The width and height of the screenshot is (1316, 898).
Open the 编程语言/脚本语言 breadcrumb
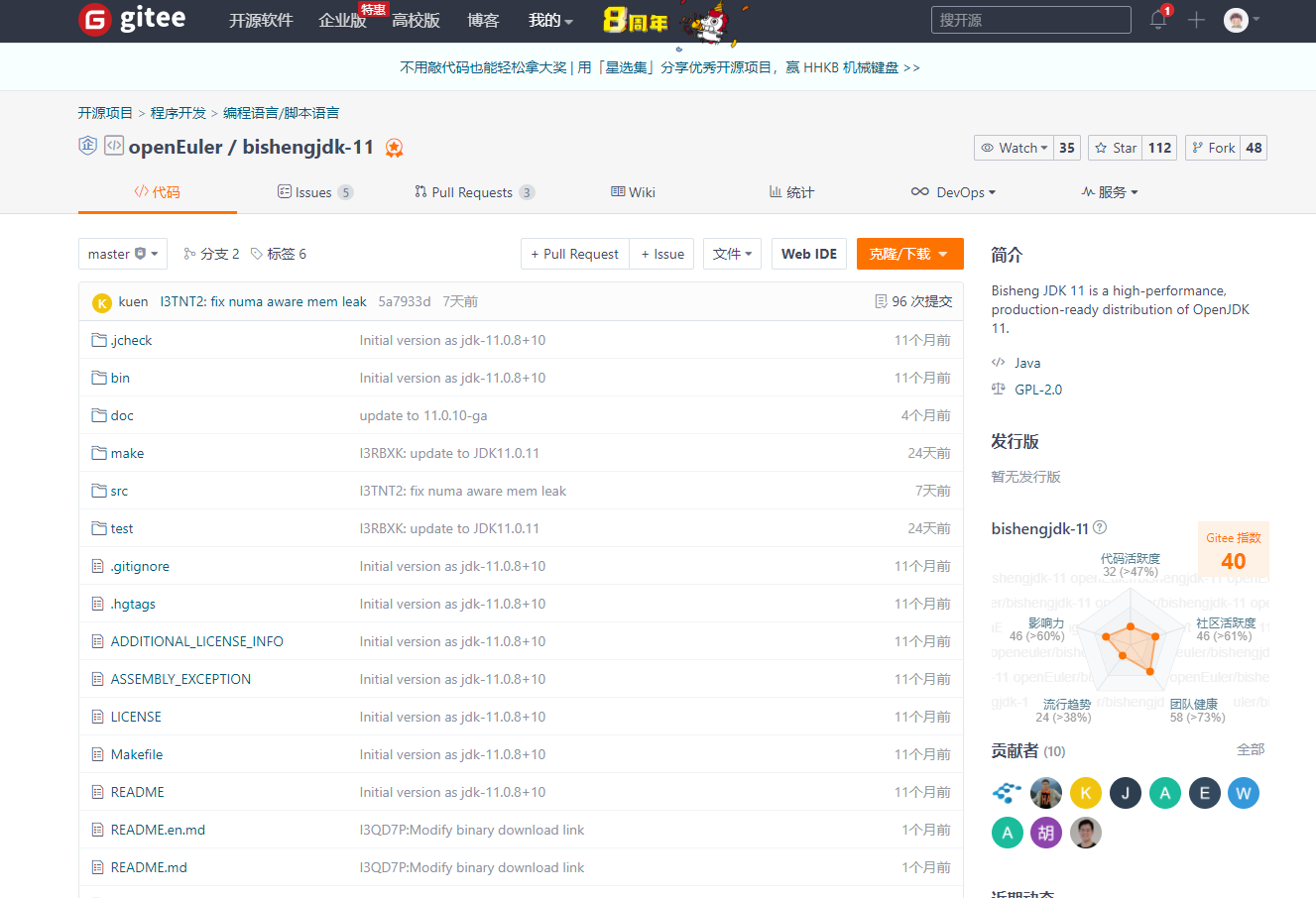(281, 113)
